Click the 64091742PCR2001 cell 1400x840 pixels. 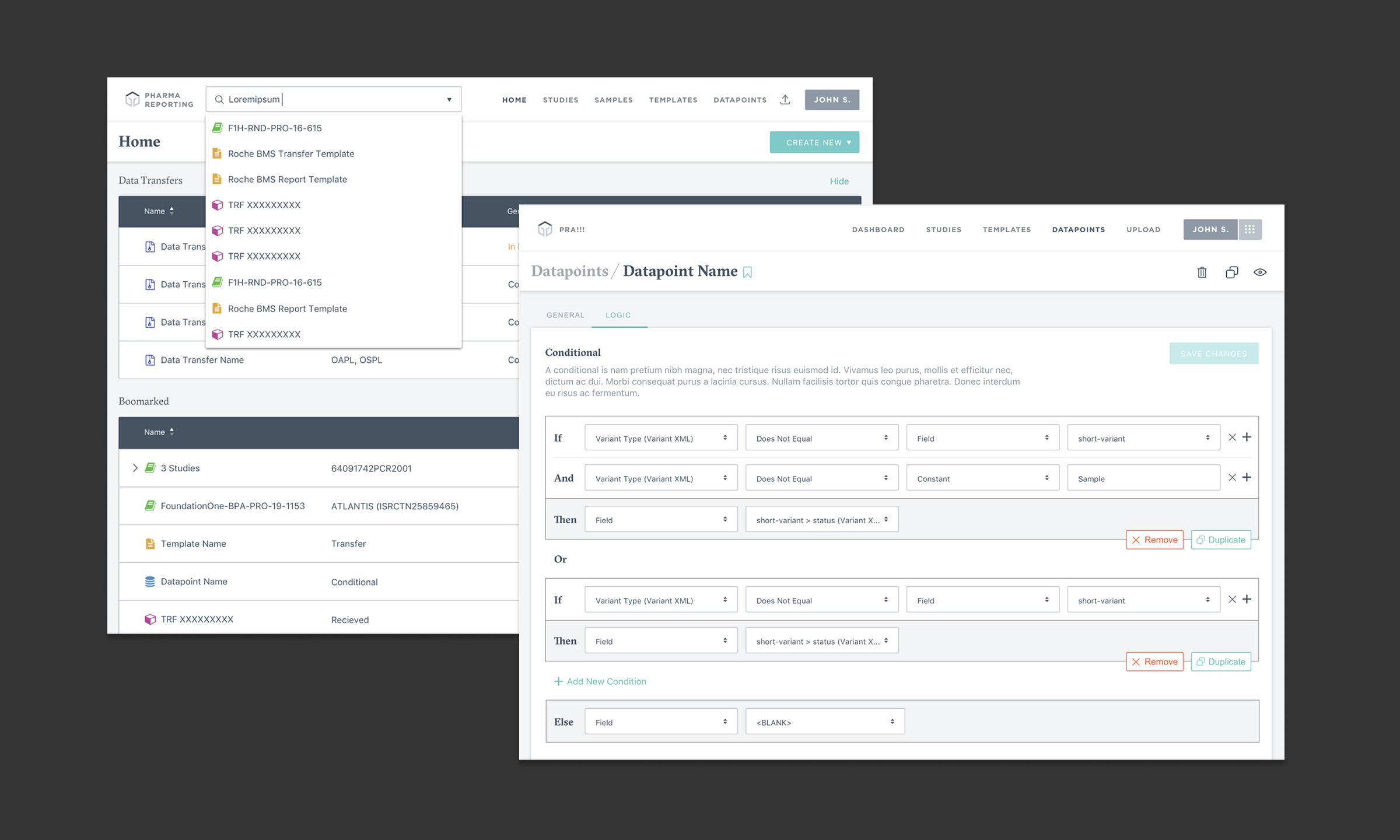pos(372,468)
